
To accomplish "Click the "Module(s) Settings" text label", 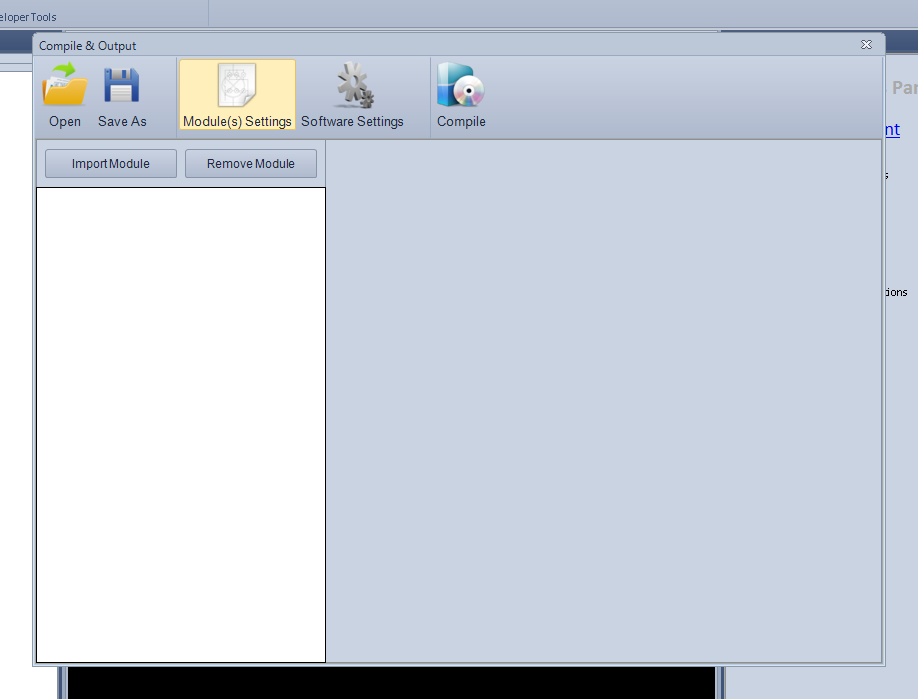I will tap(237, 121).
